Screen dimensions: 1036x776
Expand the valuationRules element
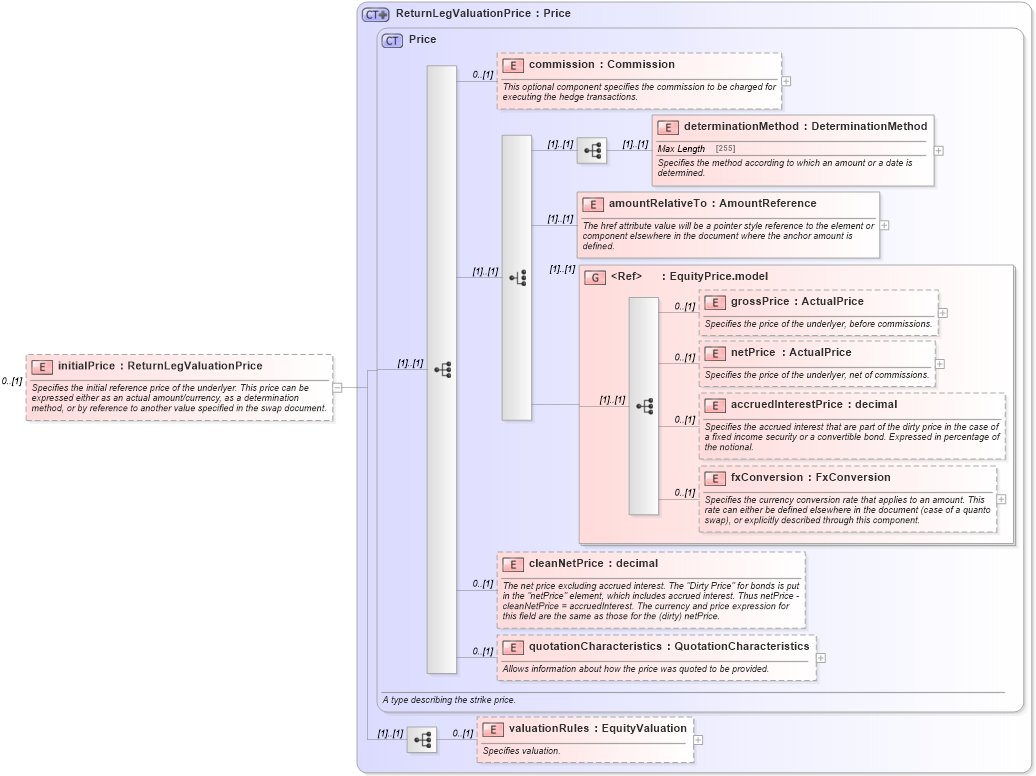click(x=698, y=740)
